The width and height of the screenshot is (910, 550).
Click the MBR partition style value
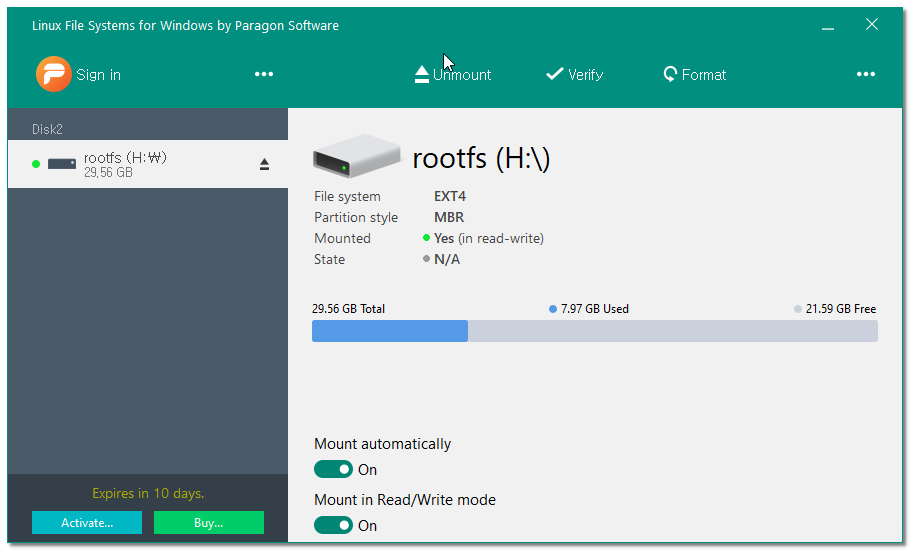pyautogui.click(x=449, y=217)
